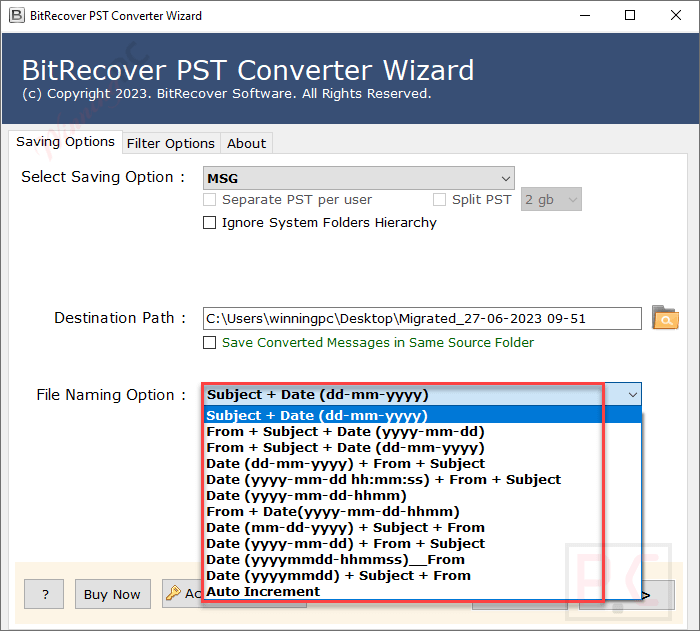Click the Destination Path text field
This screenshot has height=631, width=700.
tap(422, 318)
